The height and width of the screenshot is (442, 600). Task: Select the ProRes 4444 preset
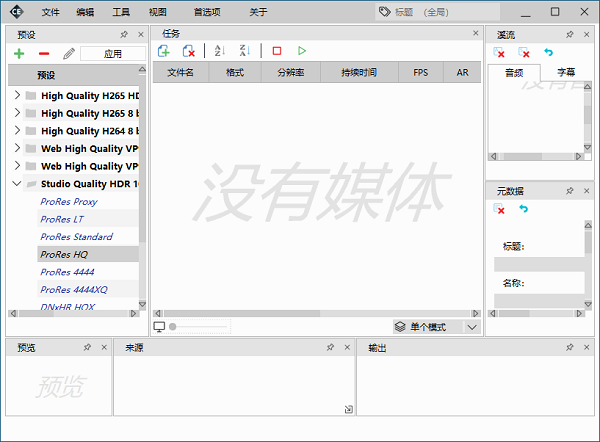[x=68, y=272]
